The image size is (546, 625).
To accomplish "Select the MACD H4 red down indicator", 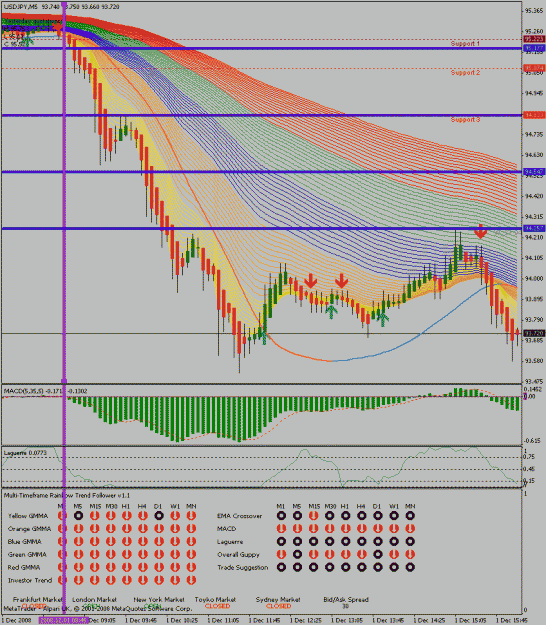I will coord(361,529).
